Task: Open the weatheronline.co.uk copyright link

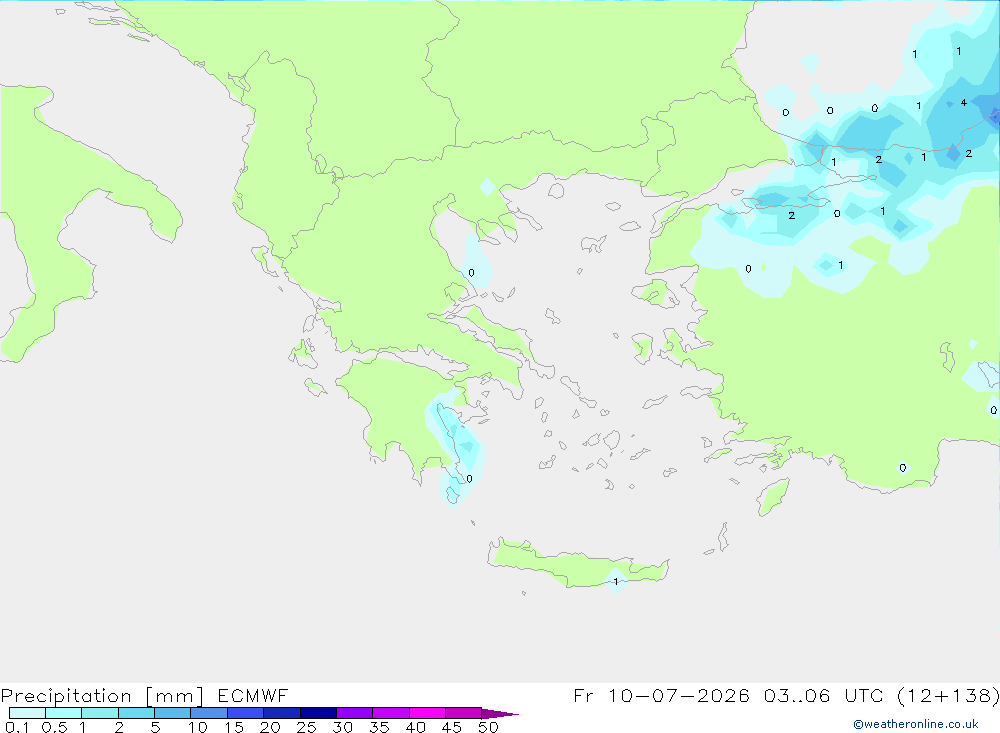Action: [x=916, y=724]
